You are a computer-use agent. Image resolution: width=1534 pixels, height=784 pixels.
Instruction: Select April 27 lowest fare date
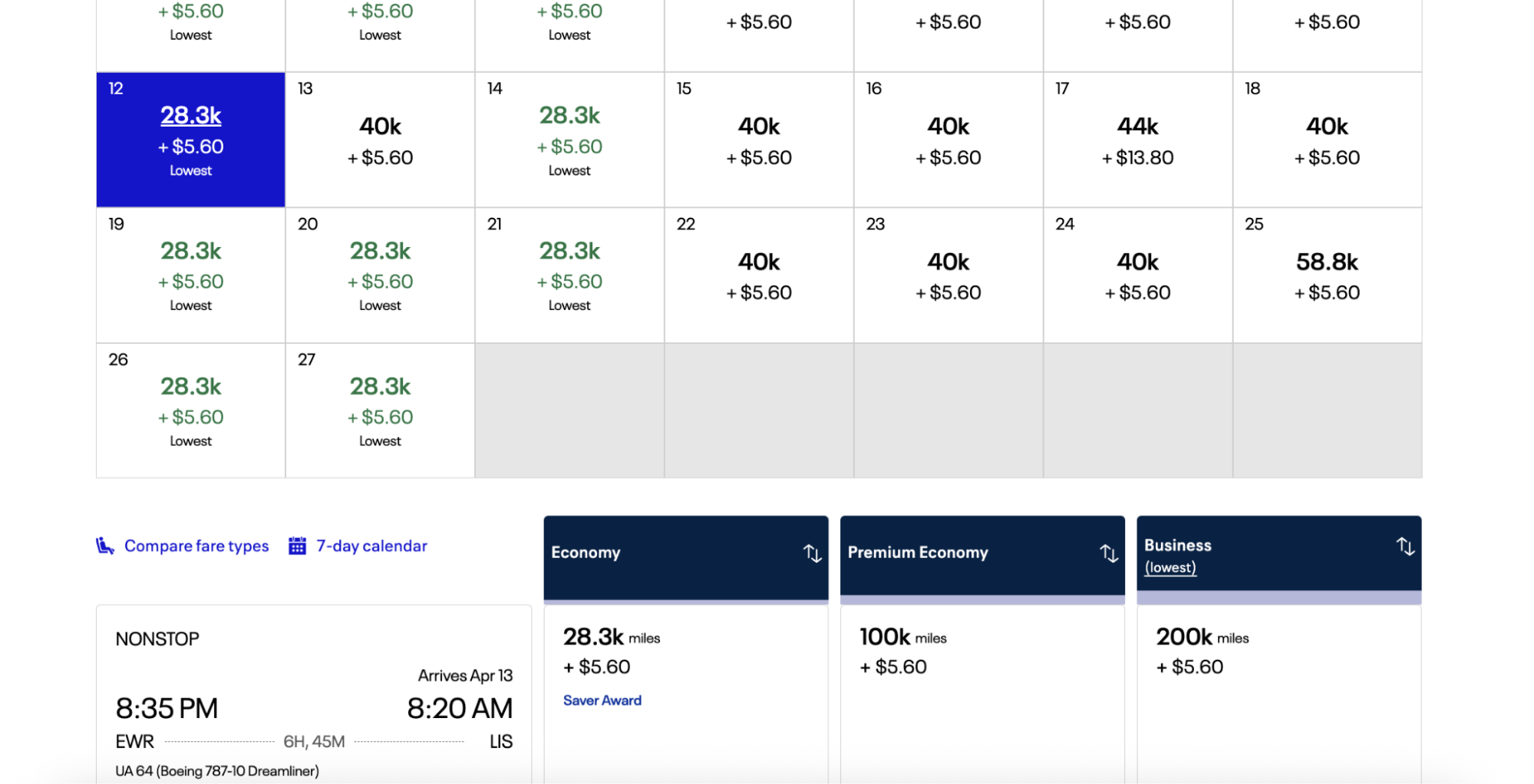379,410
